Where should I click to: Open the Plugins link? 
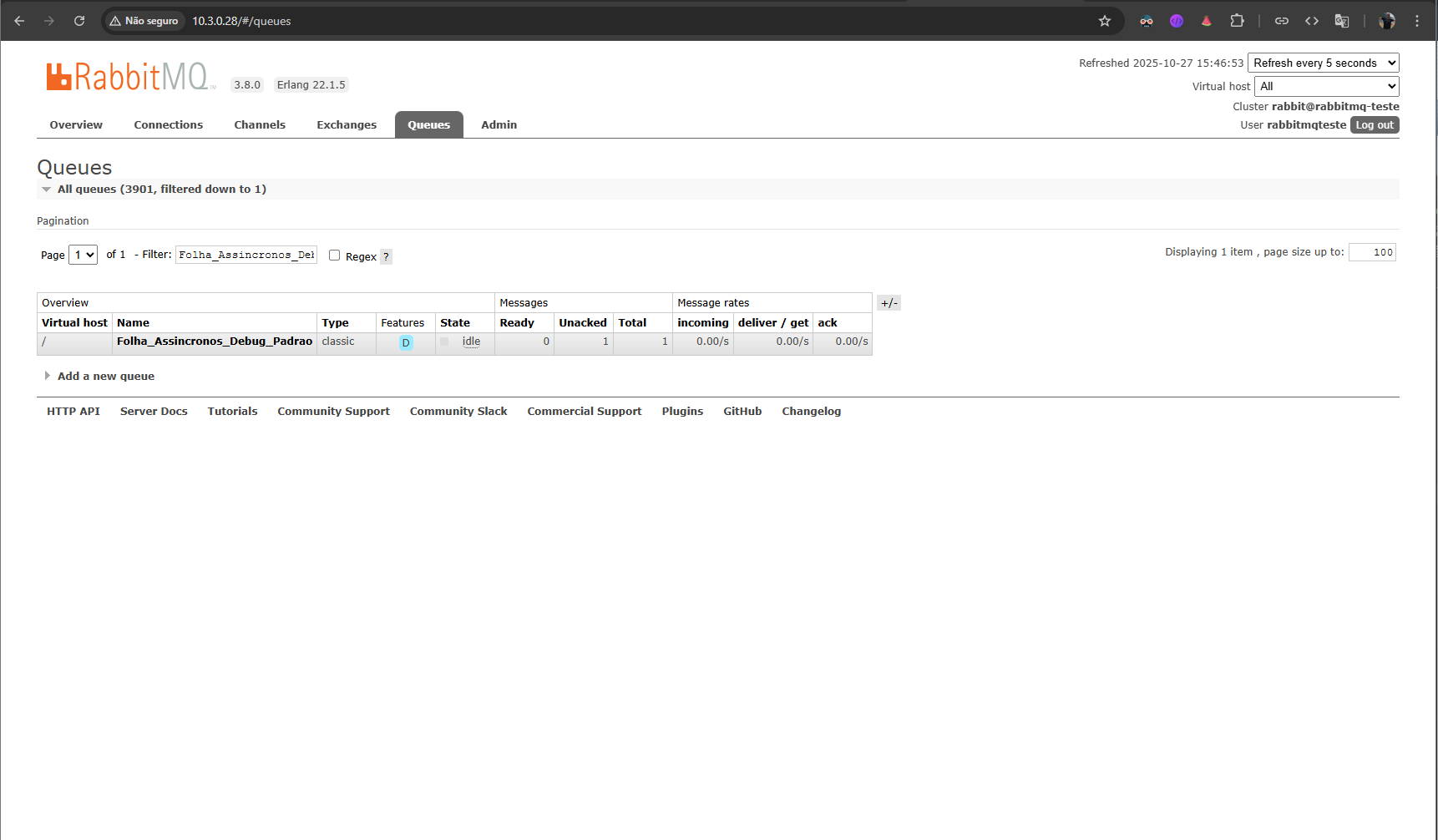(683, 412)
